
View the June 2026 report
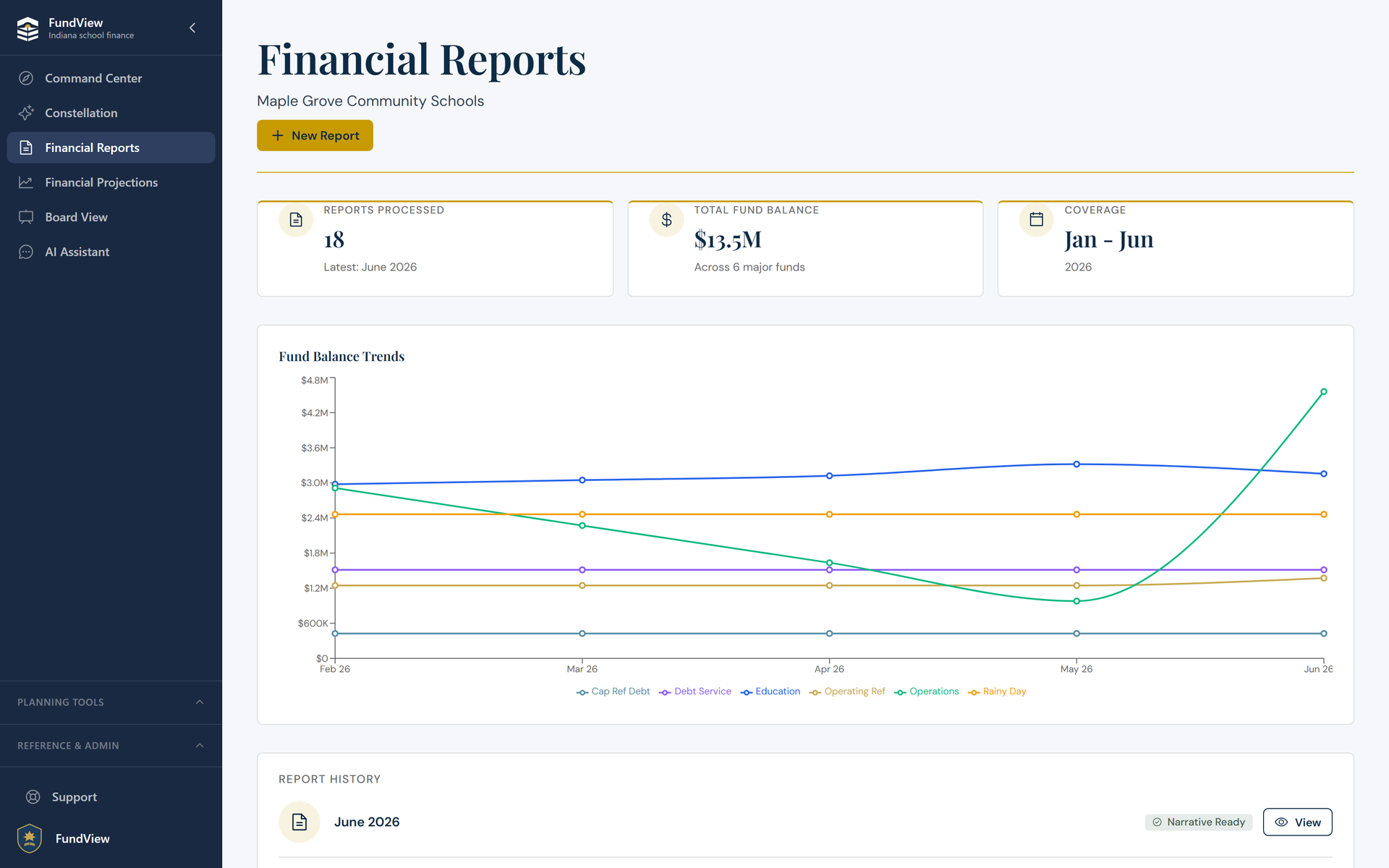[1297, 822]
